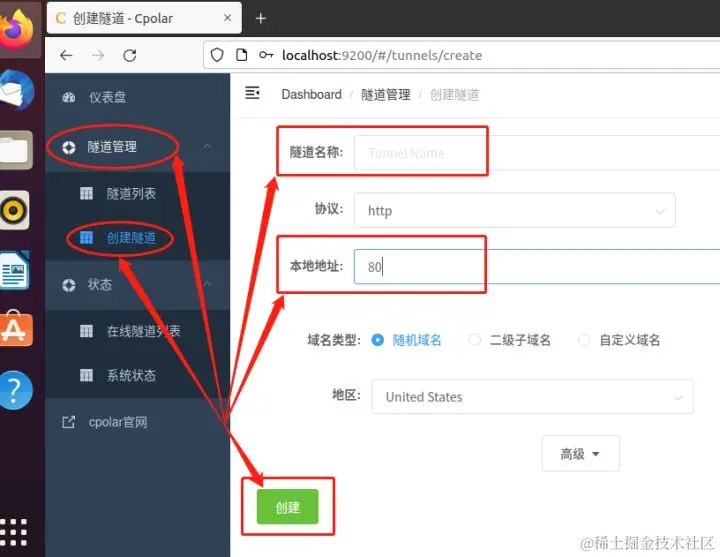Select 二级子域名 radio button
The width and height of the screenshot is (720, 557).
[474, 340]
